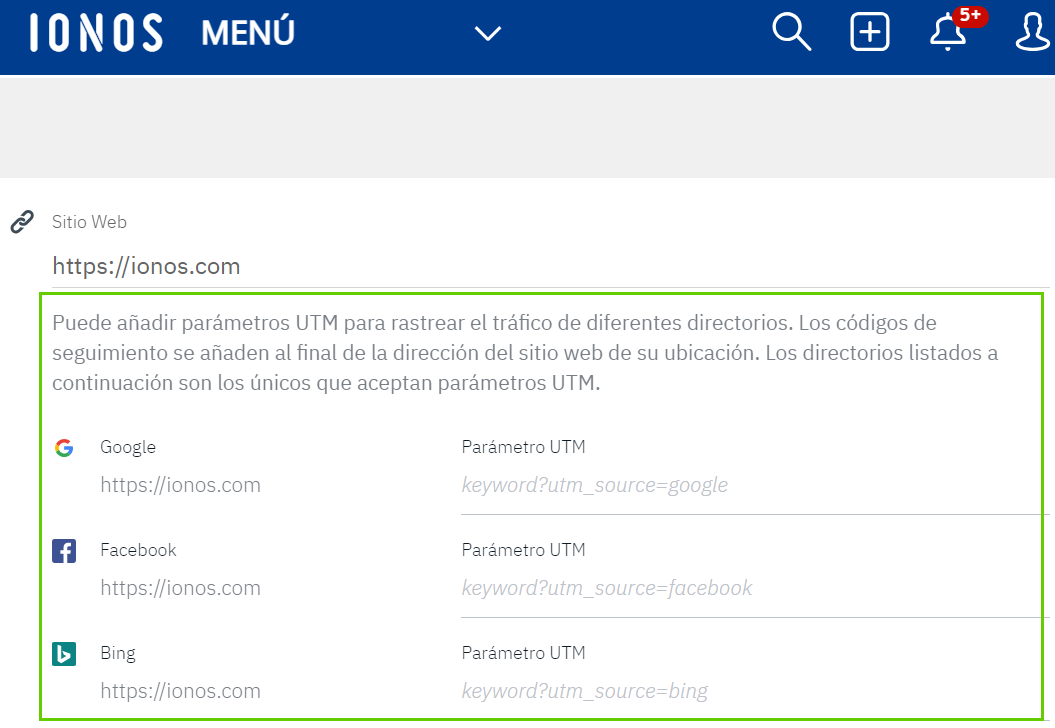Image resolution: width=1055 pixels, height=728 pixels.
Task: Click the URL under Facebook
Action: coord(180,588)
